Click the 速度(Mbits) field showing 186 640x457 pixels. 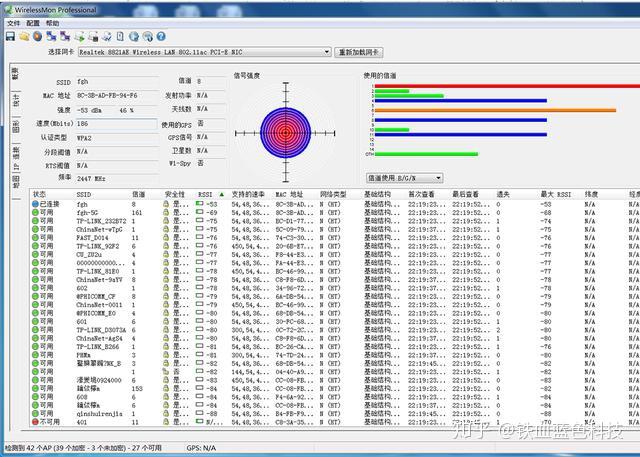pyautogui.click(x=117, y=124)
